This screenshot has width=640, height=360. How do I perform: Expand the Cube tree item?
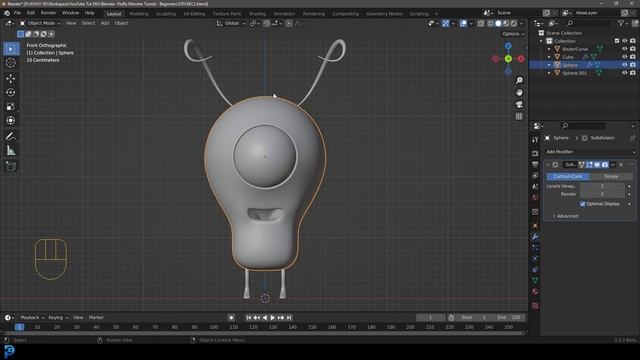pos(549,57)
